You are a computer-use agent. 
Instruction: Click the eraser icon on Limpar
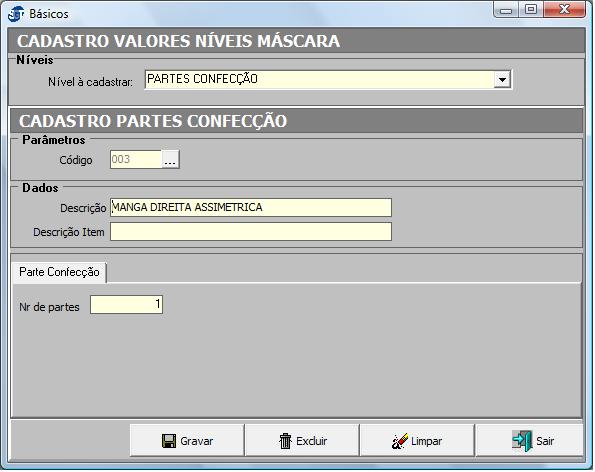point(400,441)
